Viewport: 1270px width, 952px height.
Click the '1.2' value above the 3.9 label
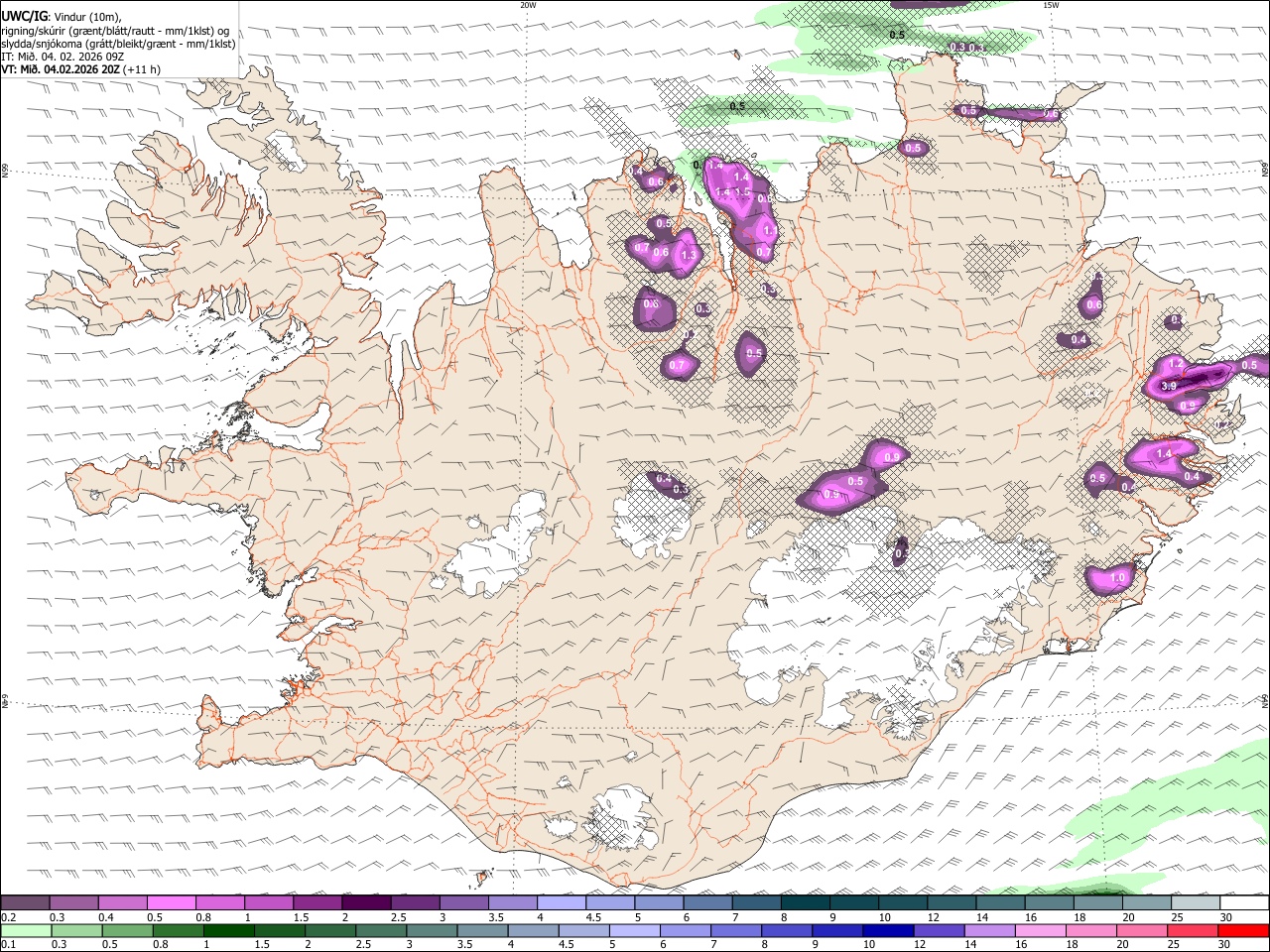pyautogui.click(x=1176, y=364)
